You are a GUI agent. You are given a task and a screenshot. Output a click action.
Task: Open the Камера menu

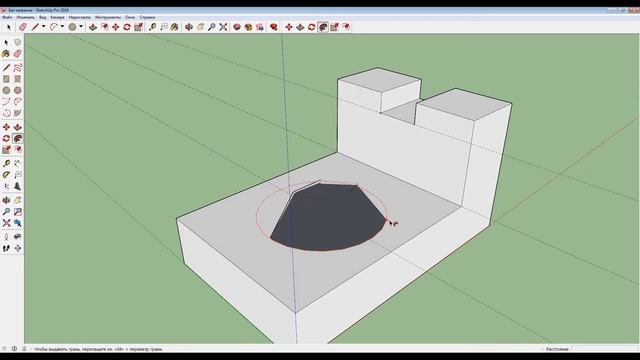point(57,18)
